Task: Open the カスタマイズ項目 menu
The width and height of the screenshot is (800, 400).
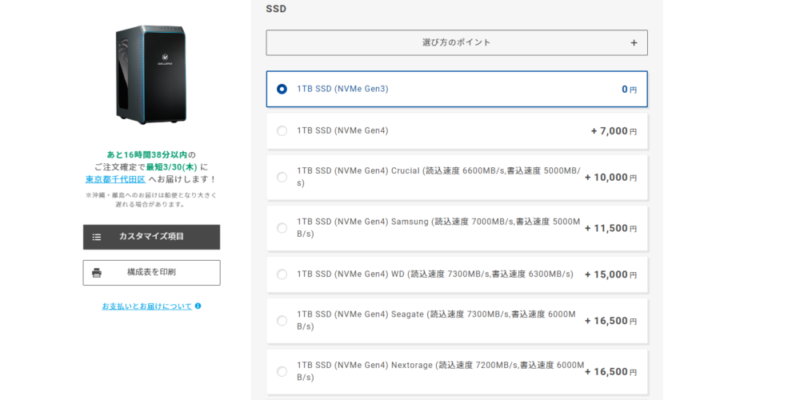Action: pyautogui.click(x=151, y=237)
